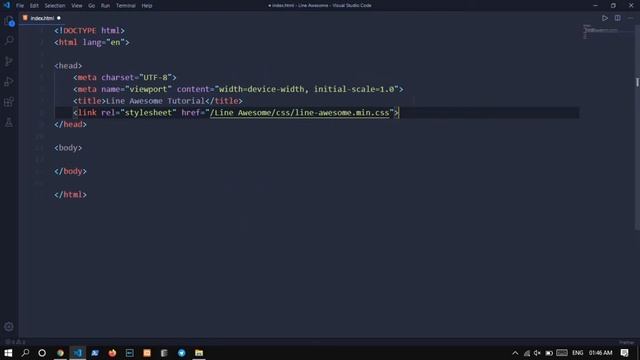Click the html lang="en" line
The image size is (640, 360).
tap(92, 42)
